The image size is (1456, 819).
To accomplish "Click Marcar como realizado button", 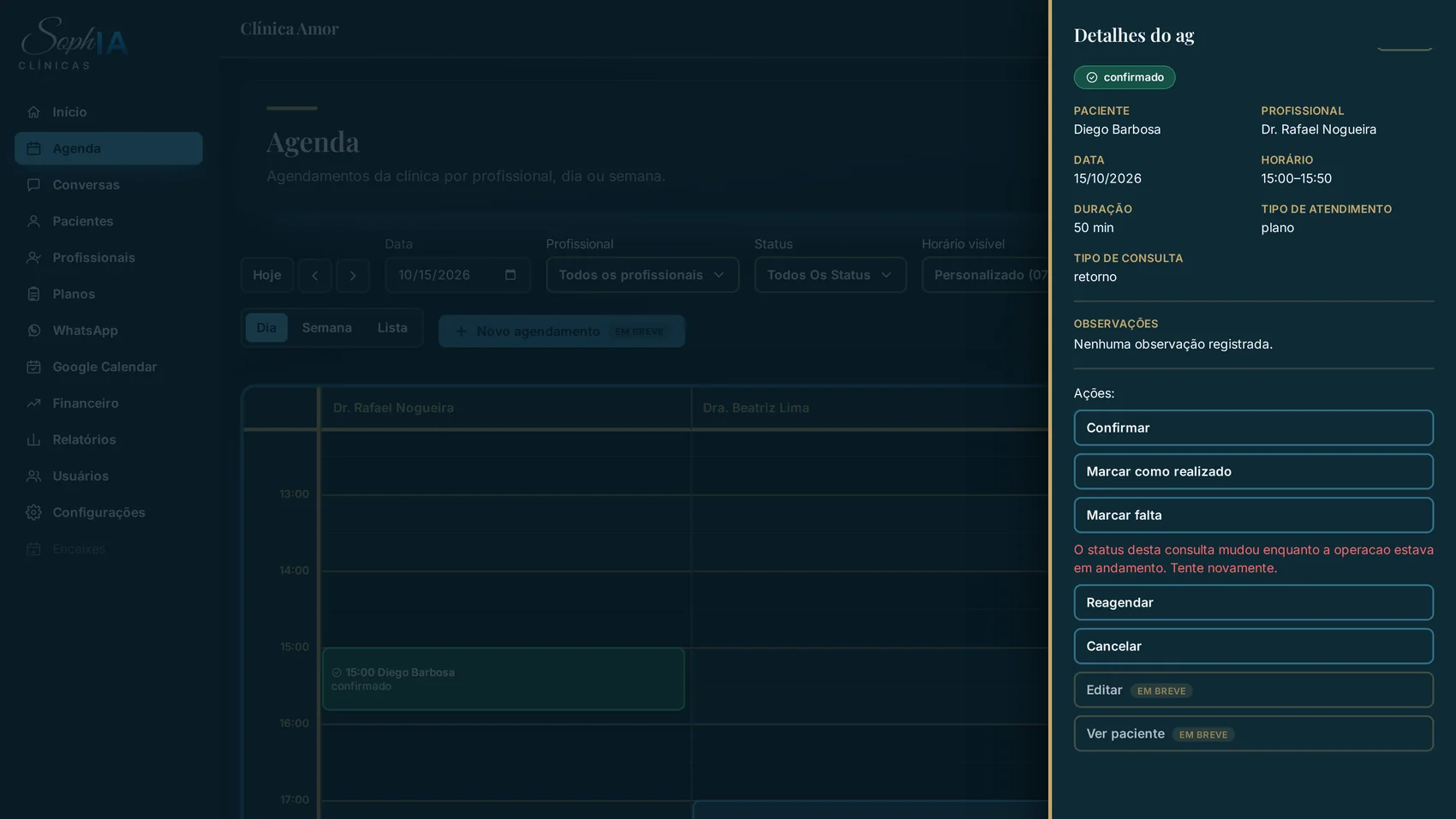I will pyautogui.click(x=1253, y=471).
